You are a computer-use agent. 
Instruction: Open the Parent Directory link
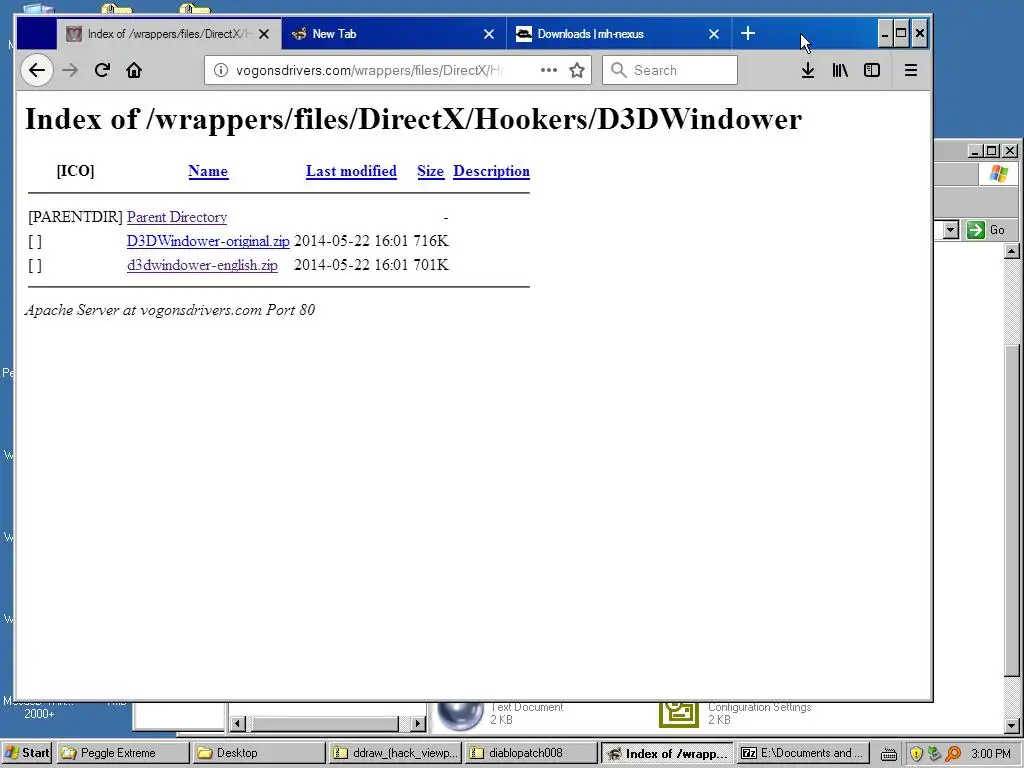177,217
